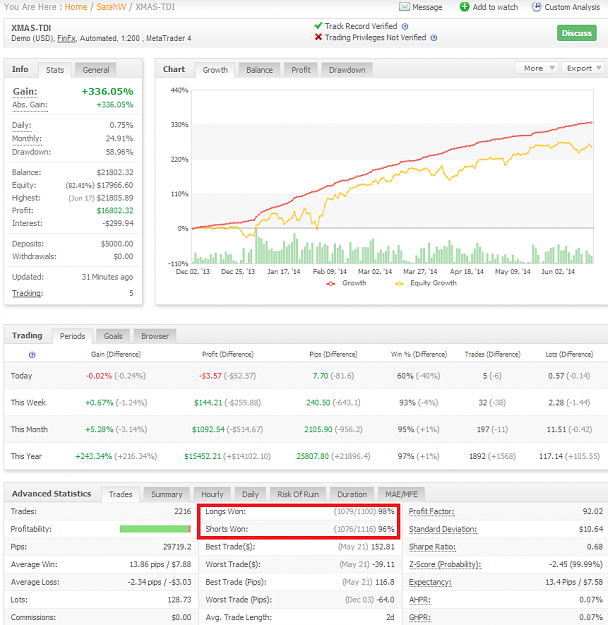This screenshot has height=625, width=608.
Task: Click info icon beside Track Record Verified
Action: point(405,26)
